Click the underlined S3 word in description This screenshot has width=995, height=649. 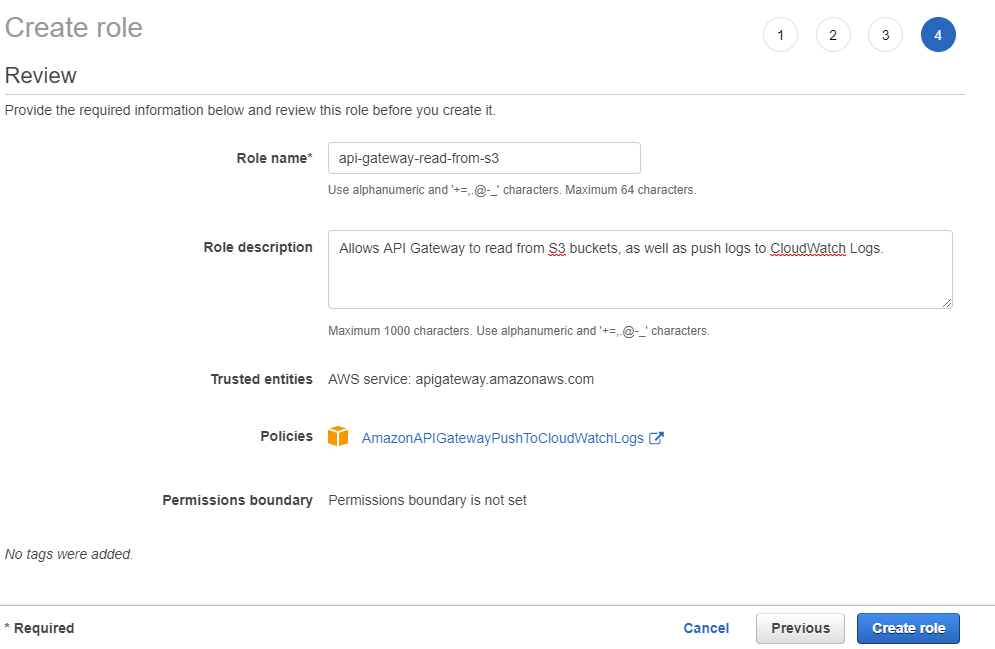click(x=556, y=247)
